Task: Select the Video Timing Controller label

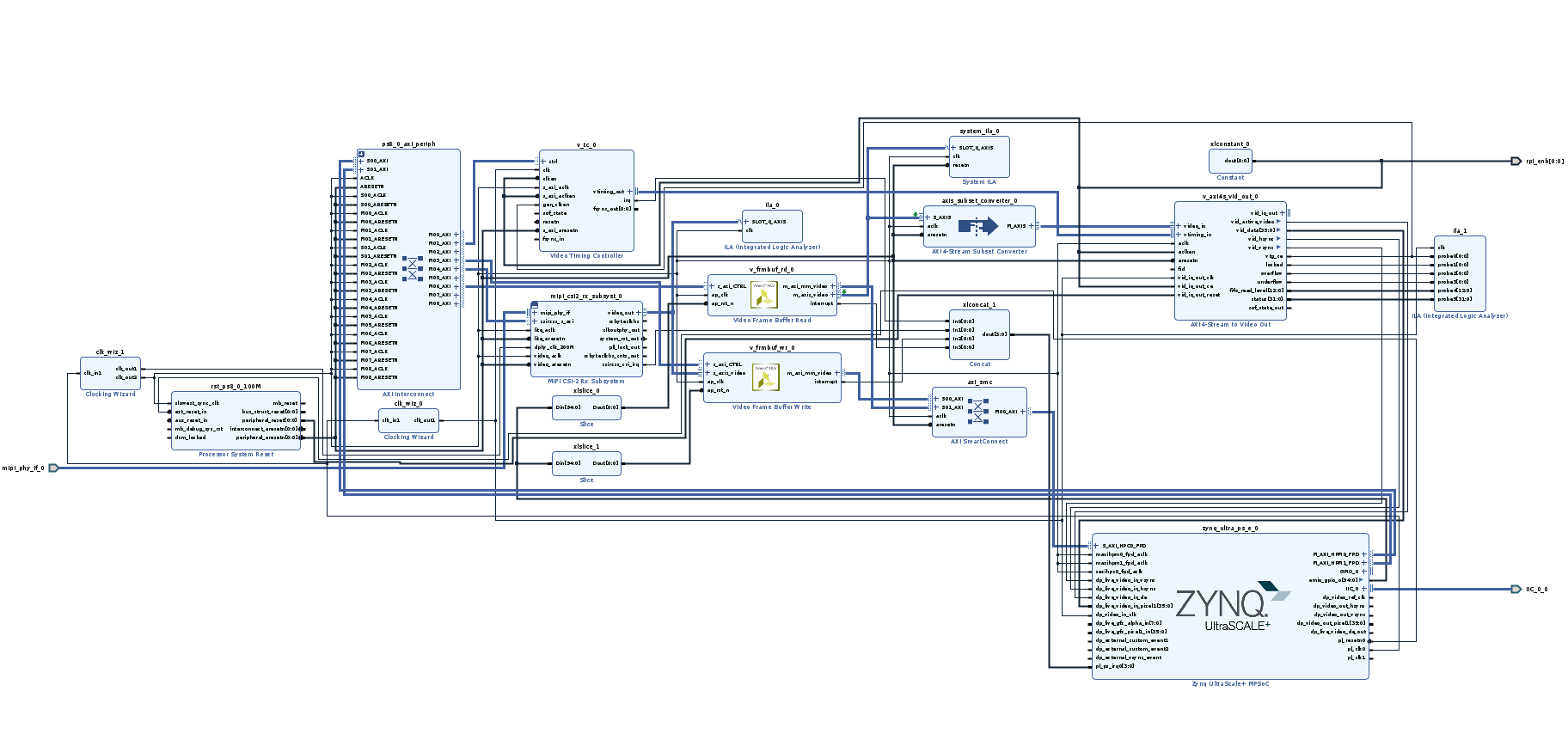Action: [586, 256]
